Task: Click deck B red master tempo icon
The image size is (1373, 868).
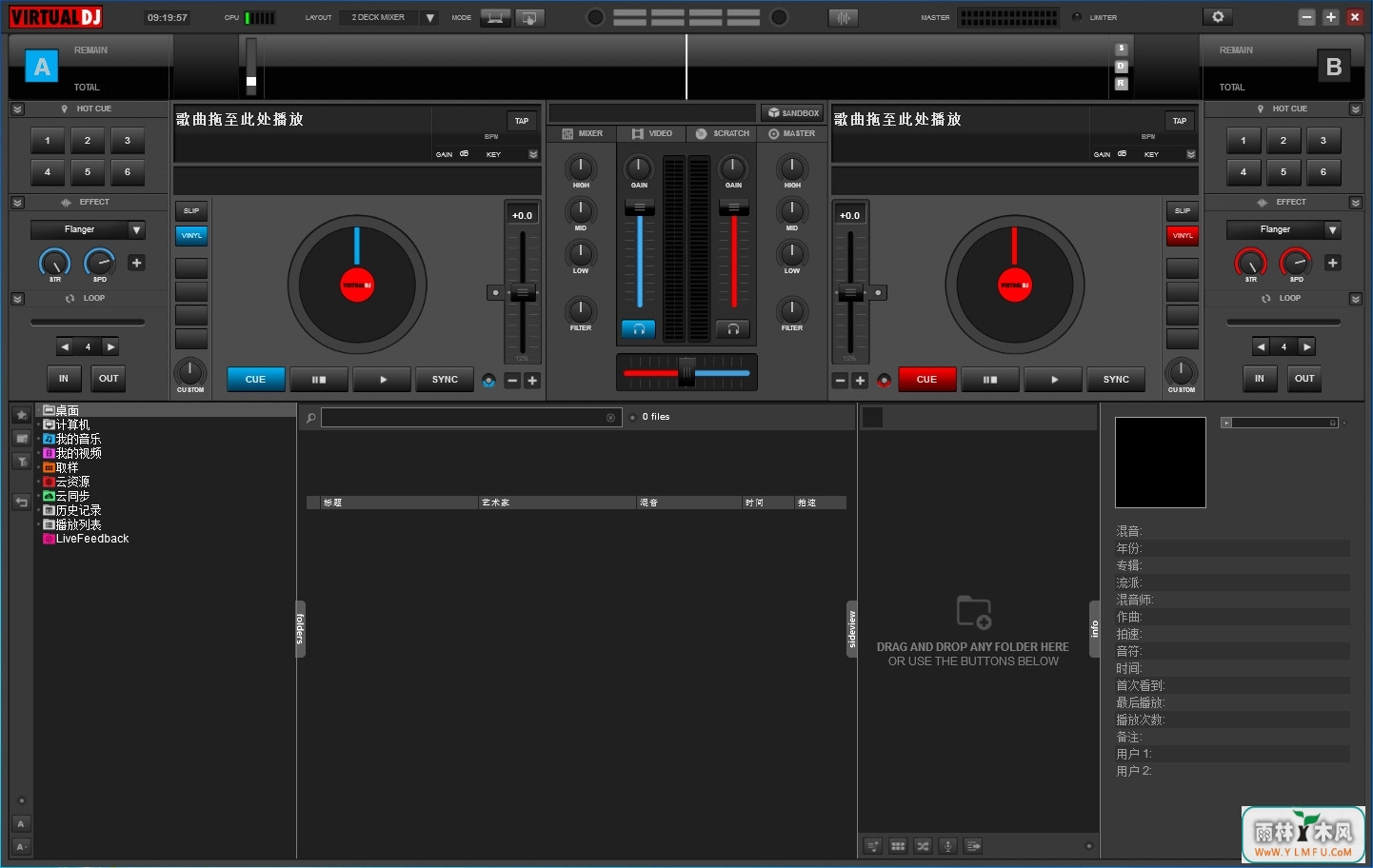Action: click(x=885, y=381)
